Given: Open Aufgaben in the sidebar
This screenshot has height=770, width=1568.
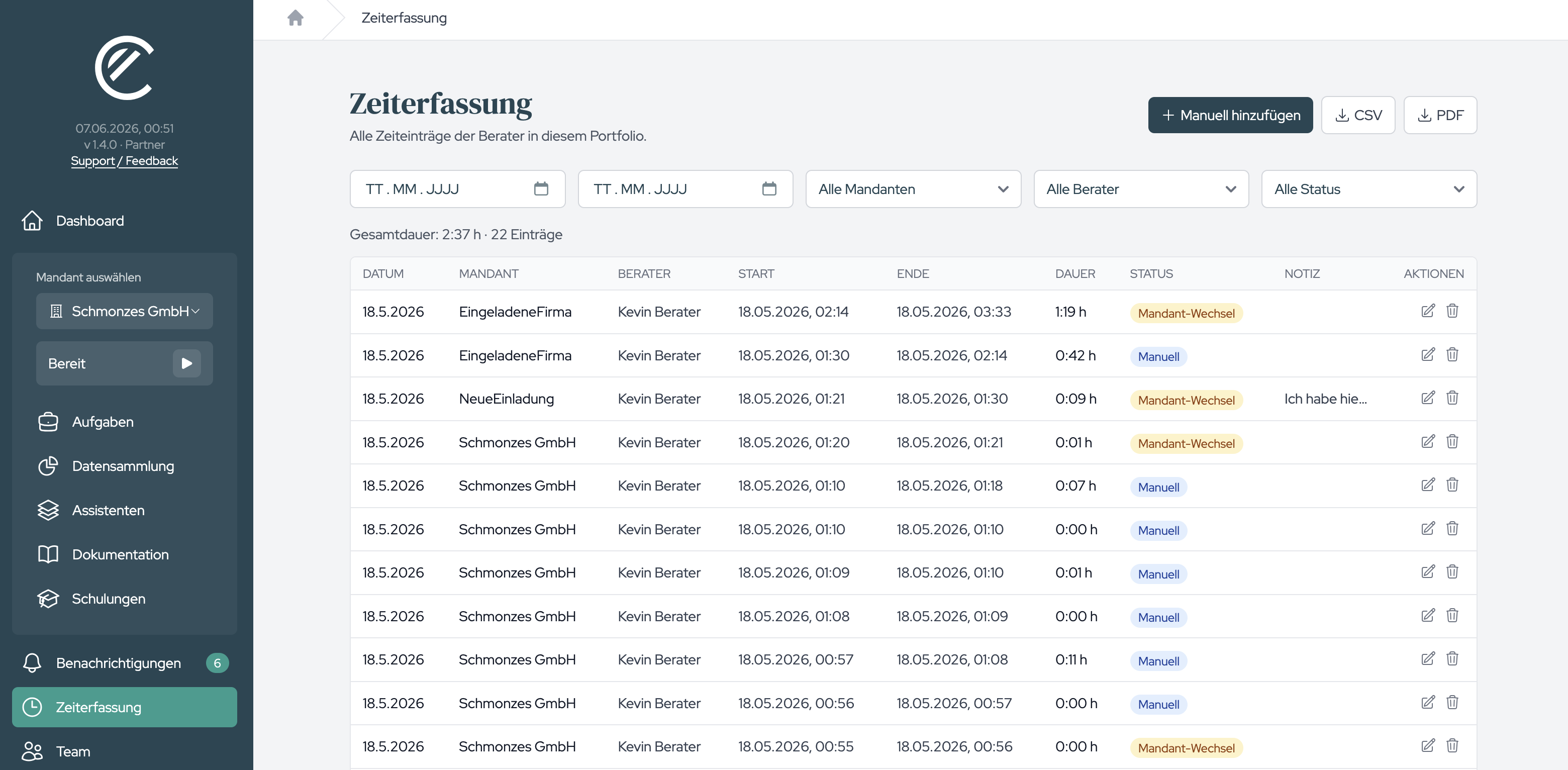Looking at the screenshot, I should click(x=124, y=422).
